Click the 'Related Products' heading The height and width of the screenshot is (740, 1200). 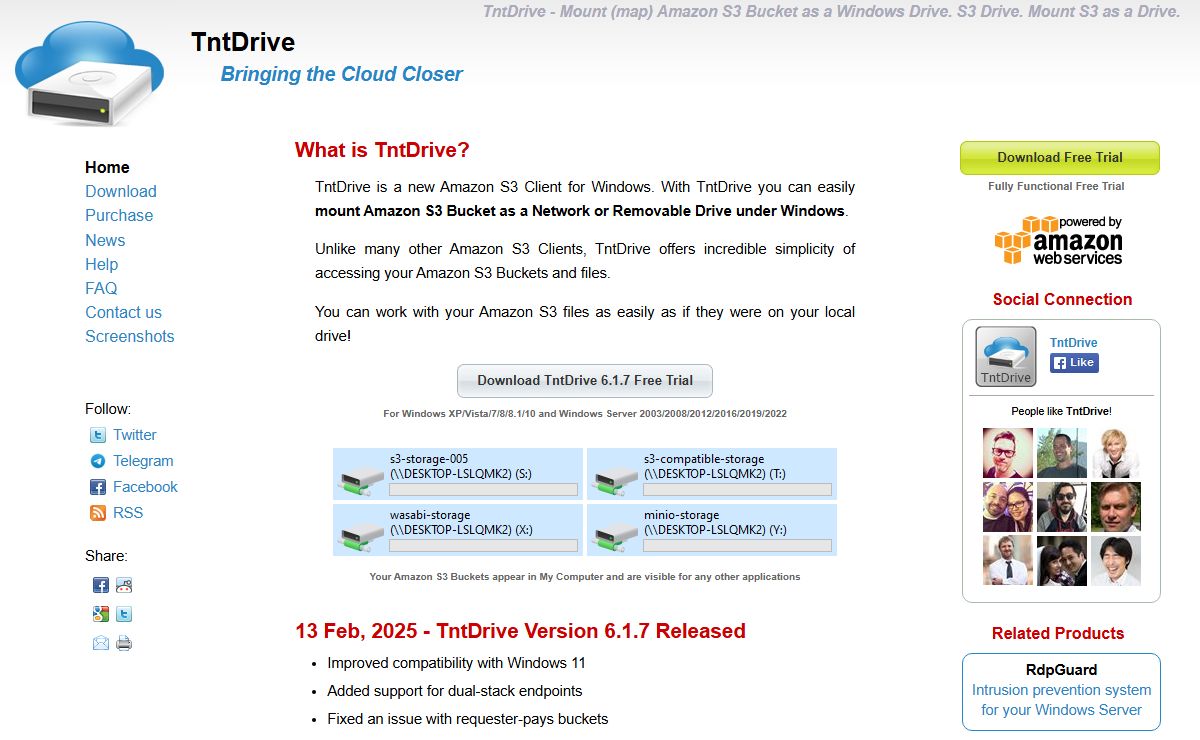click(x=1058, y=633)
